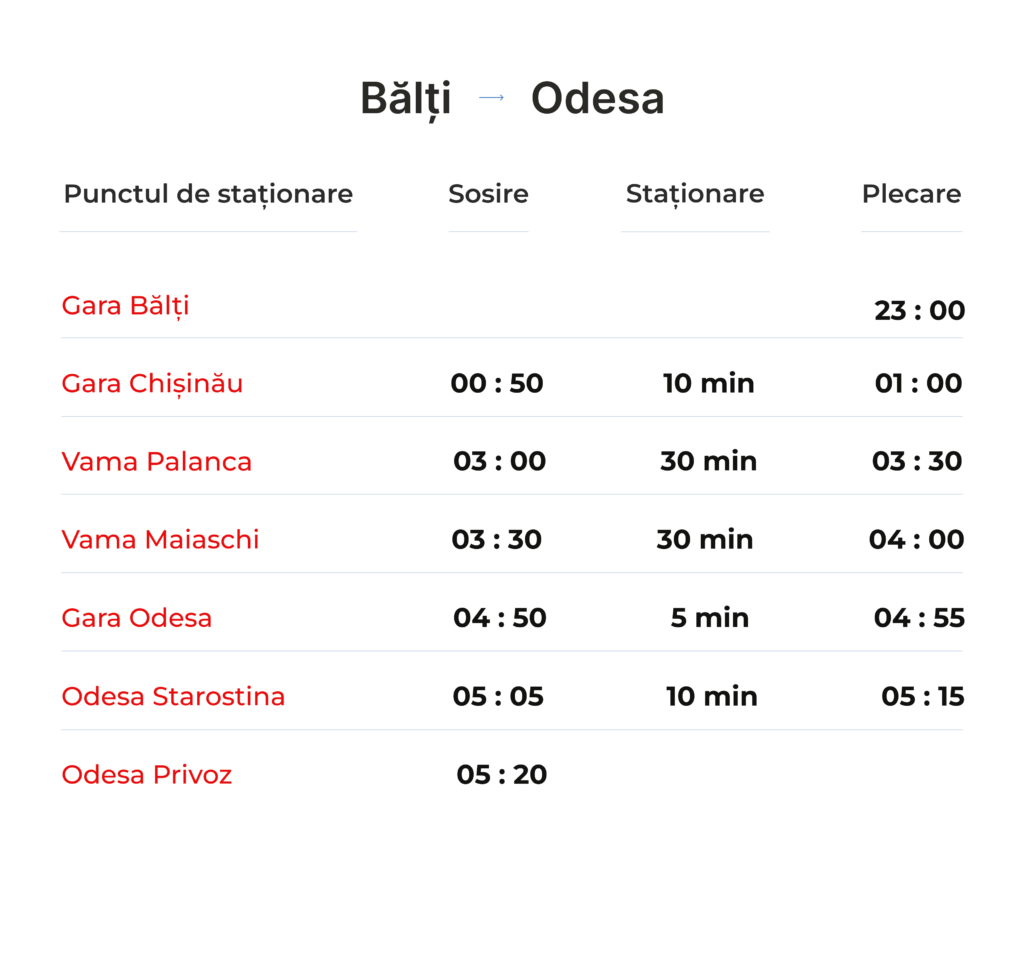Click the arrow icon between Bălți and Odesa
The height and width of the screenshot is (970, 1024).
point(491,98)
